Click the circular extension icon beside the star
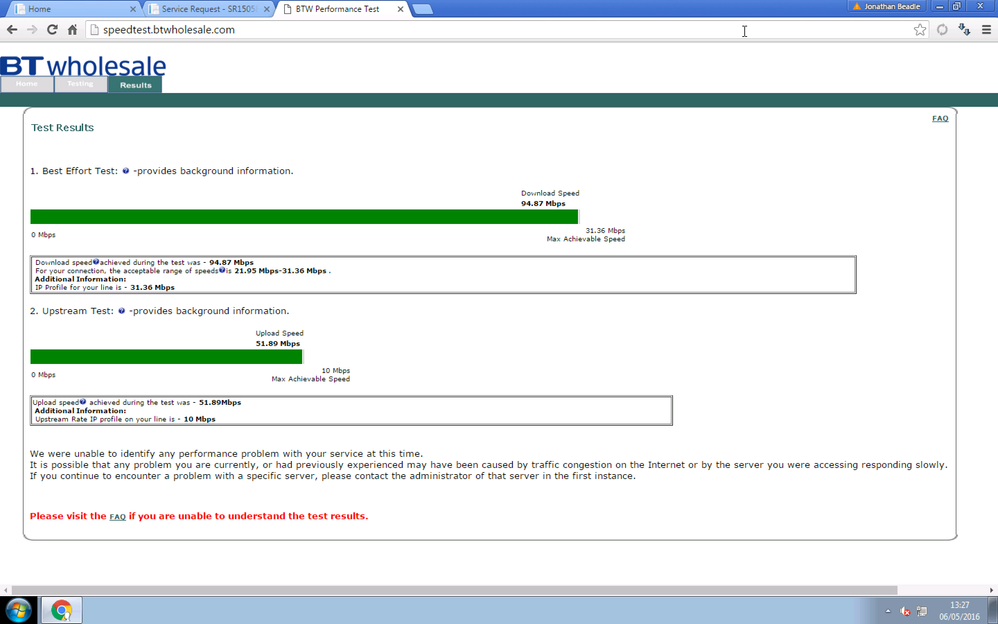 (942, 30)
